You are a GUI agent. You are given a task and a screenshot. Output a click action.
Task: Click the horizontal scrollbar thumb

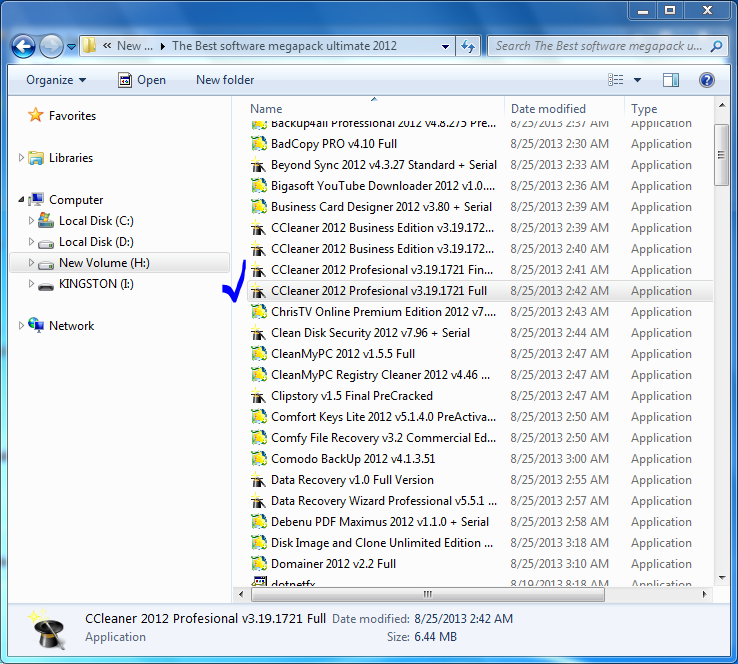pyautogui.click(x=427, y=594)
